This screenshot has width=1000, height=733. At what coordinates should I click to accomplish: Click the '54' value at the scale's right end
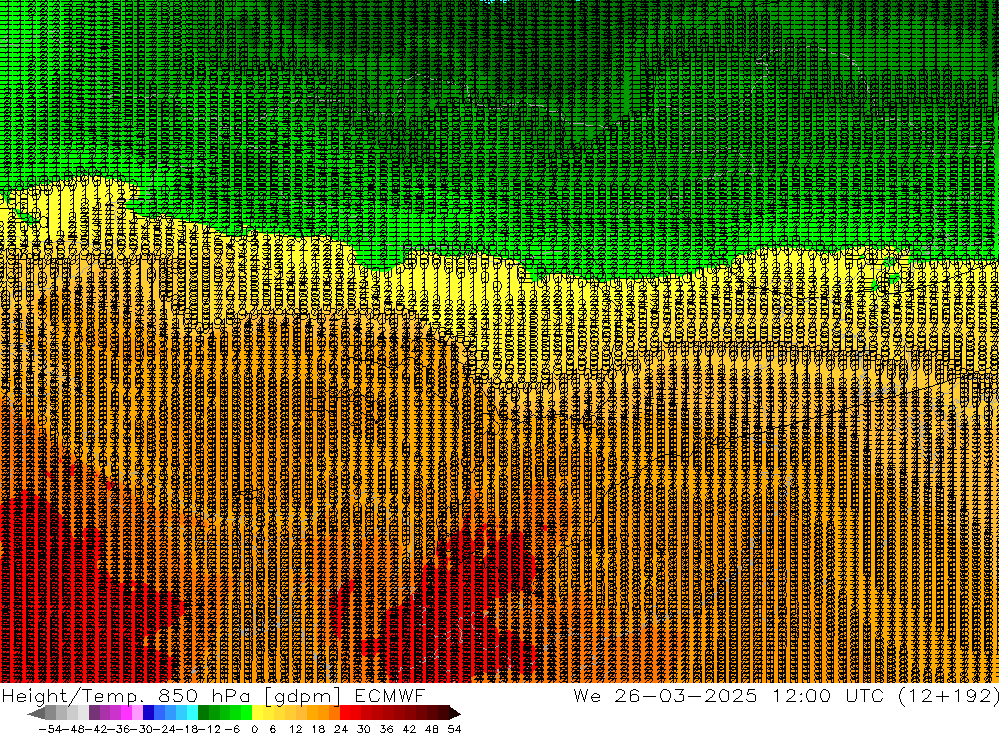454,729
